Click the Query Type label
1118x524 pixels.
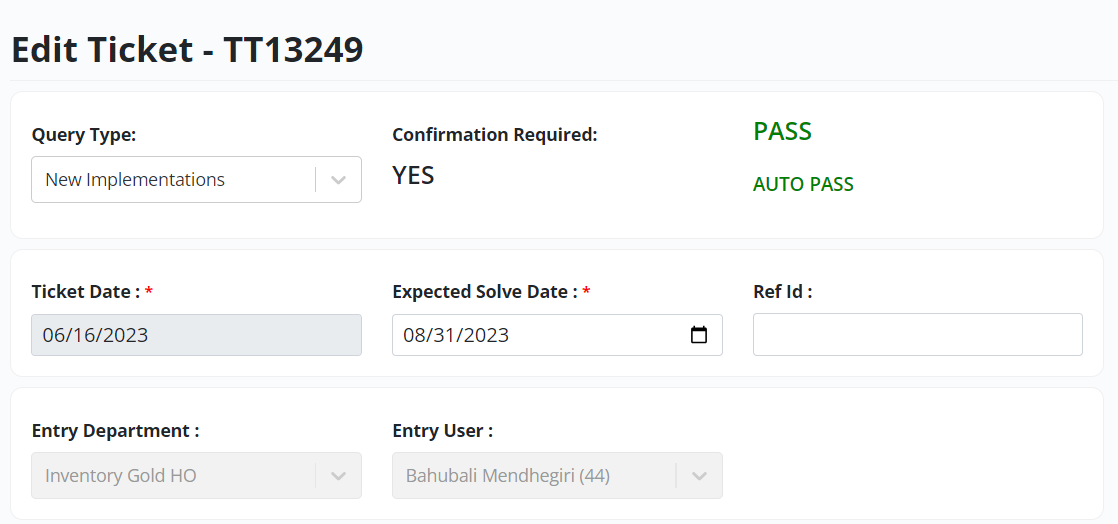pos(83,135)
